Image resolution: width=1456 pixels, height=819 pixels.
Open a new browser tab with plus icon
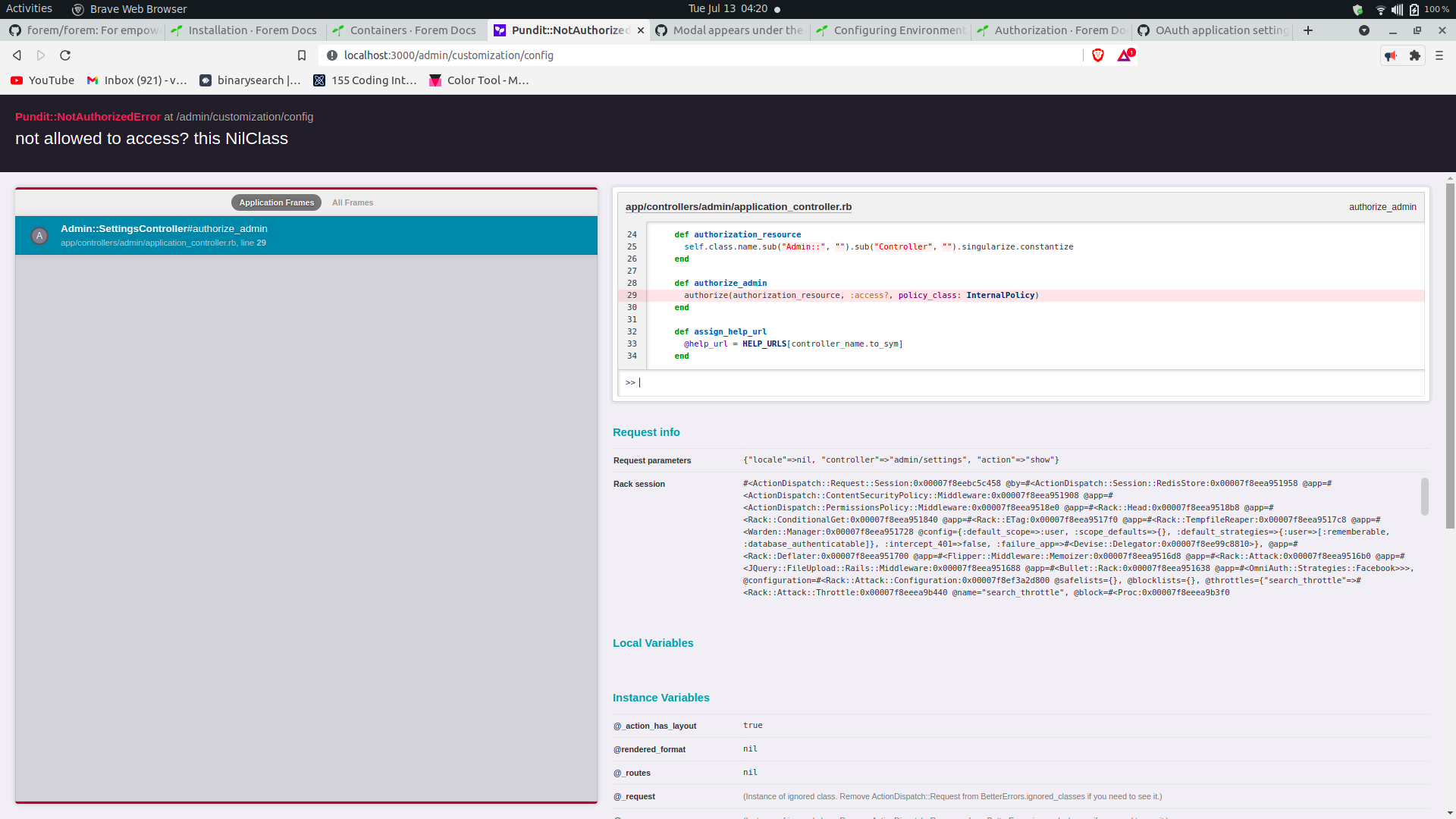tap(1308, 30)
